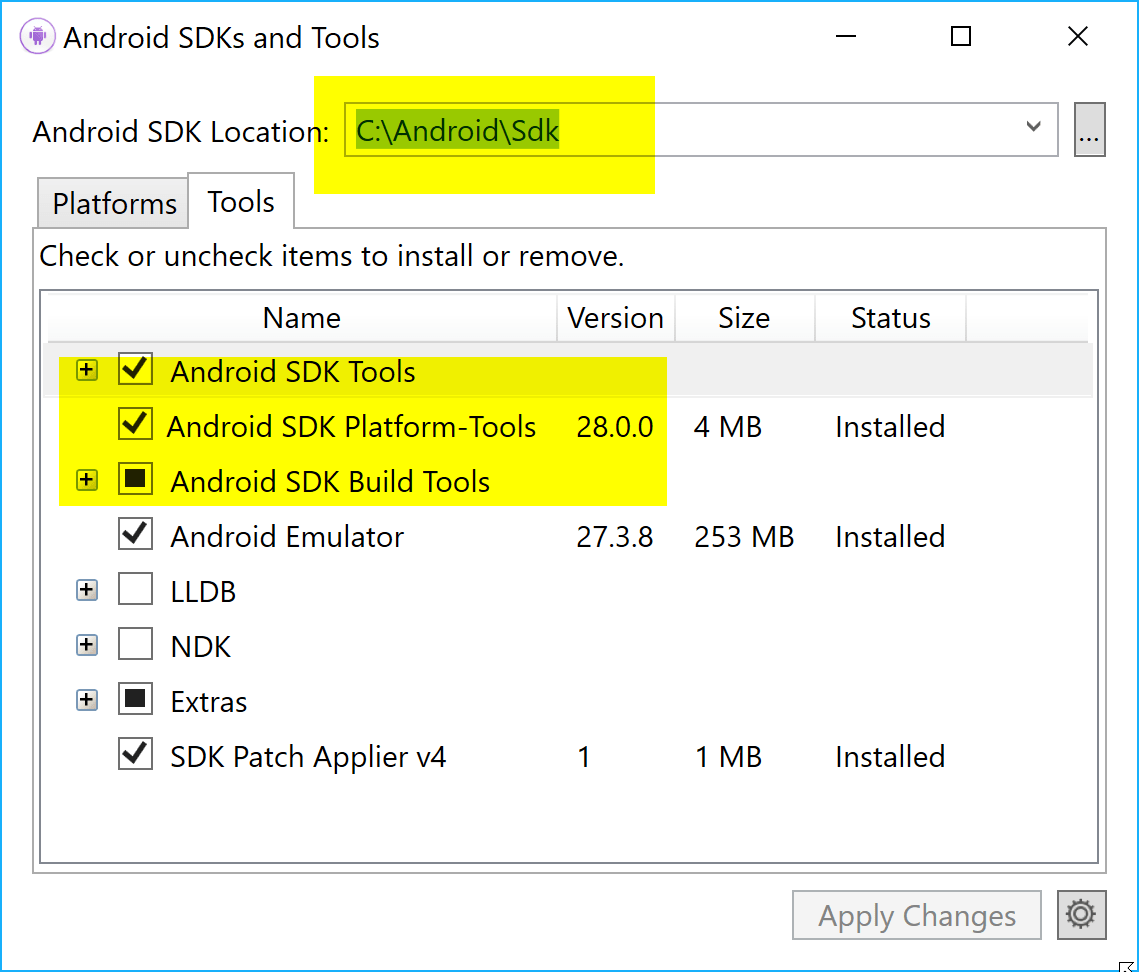
Task: Toggle the Android SDK Build Tools checkbox
Action: 135,479
